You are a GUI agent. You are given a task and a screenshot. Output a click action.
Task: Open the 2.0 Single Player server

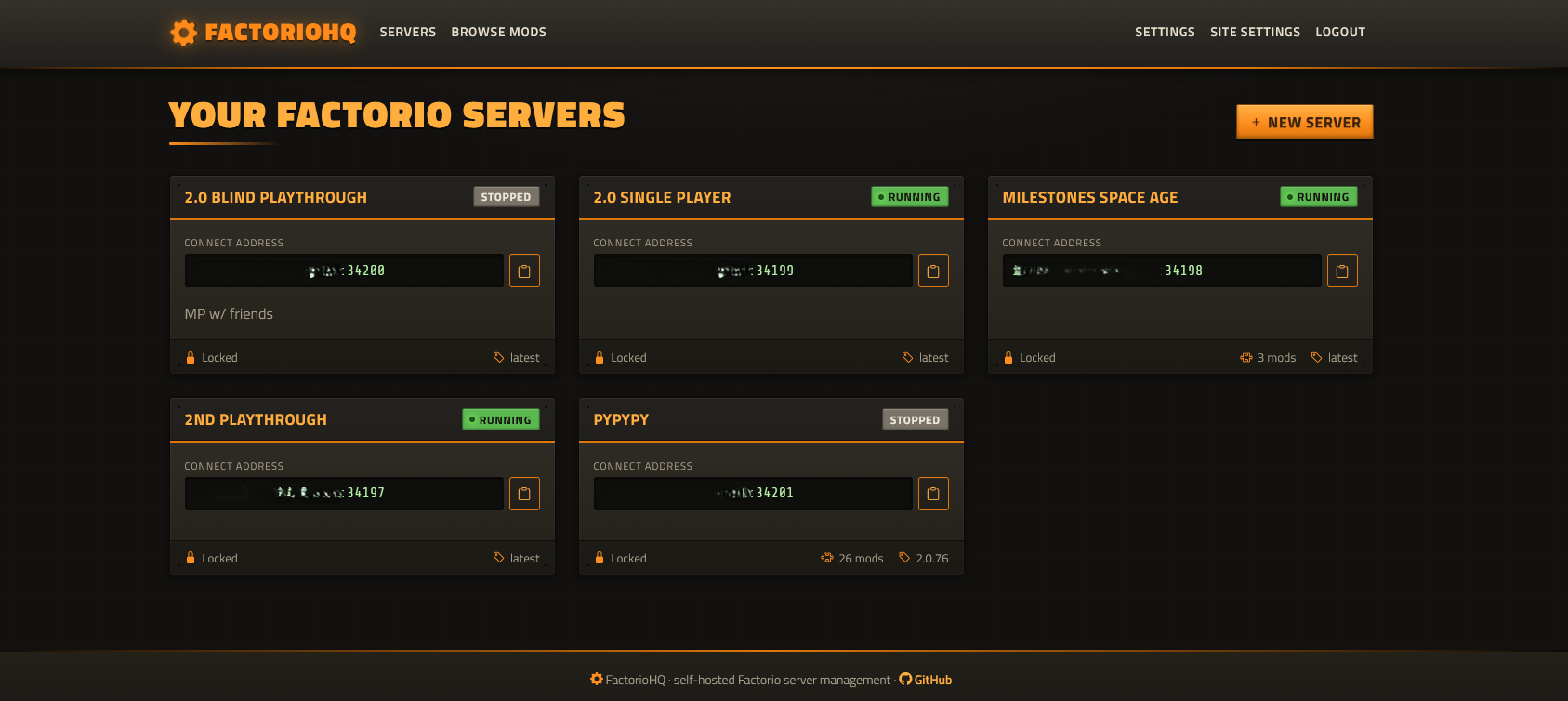(663, 197)
